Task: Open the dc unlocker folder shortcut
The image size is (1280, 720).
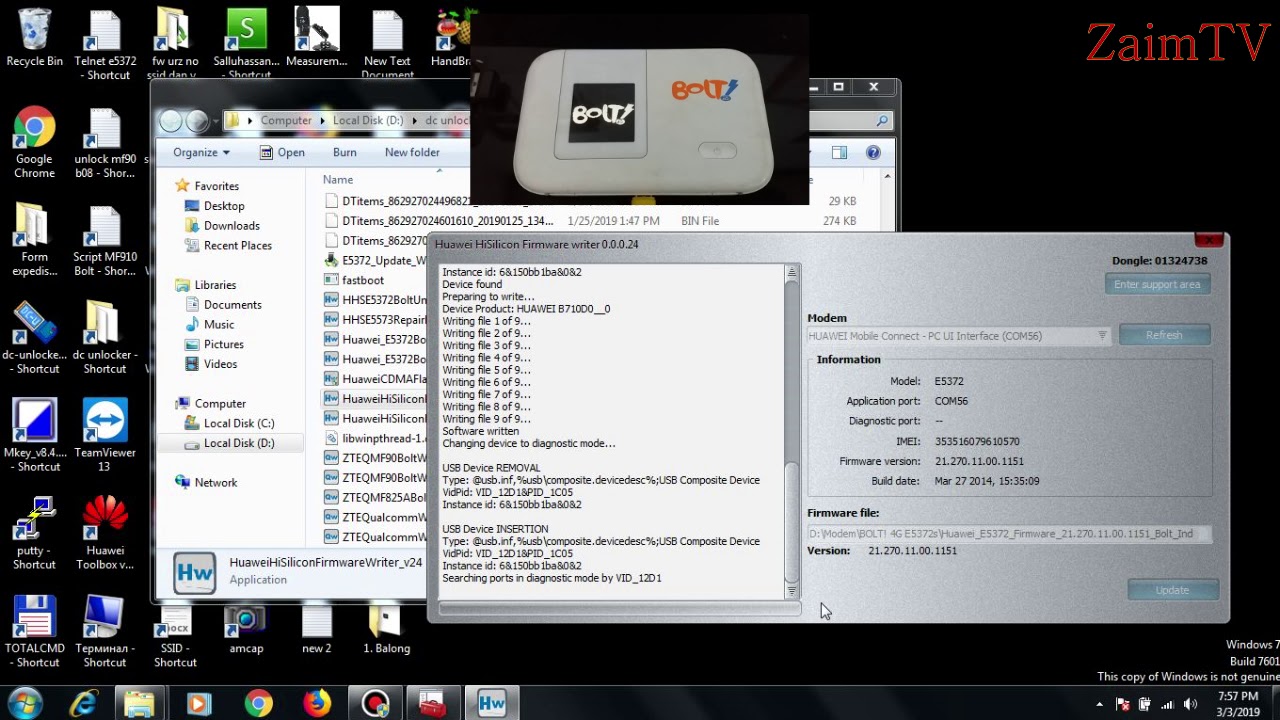Action: pos(105,338)
